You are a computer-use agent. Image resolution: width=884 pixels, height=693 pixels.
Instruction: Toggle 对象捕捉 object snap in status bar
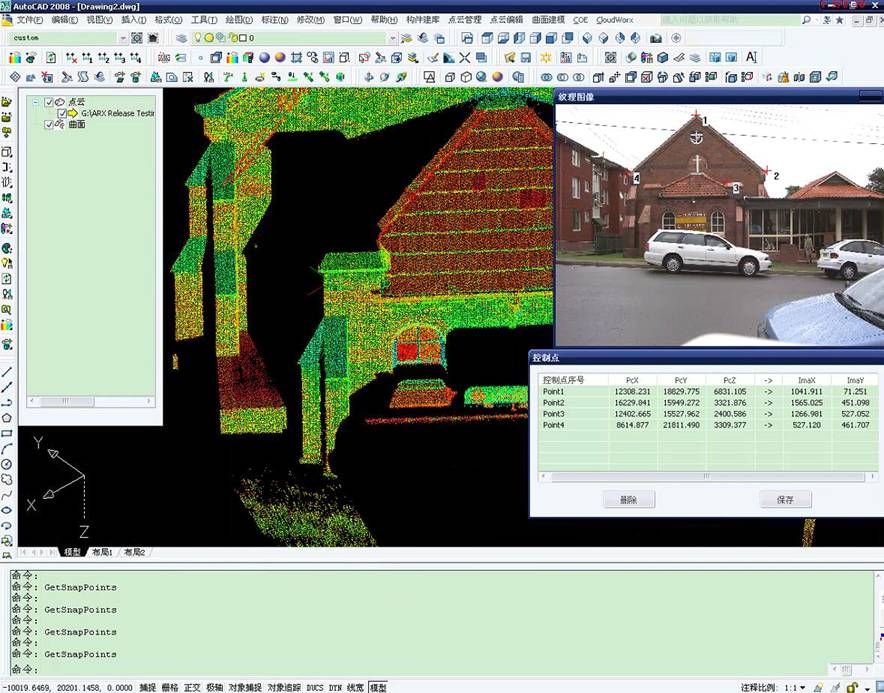point(245,687)
